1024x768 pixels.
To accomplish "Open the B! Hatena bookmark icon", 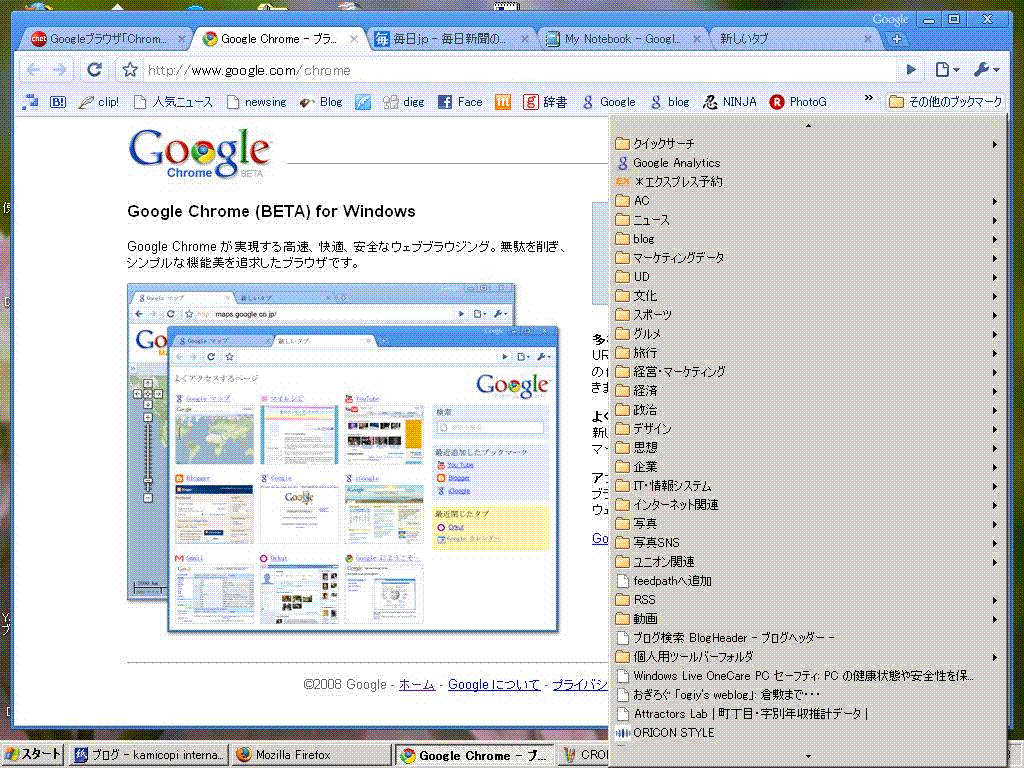I will tap(57, 102).
